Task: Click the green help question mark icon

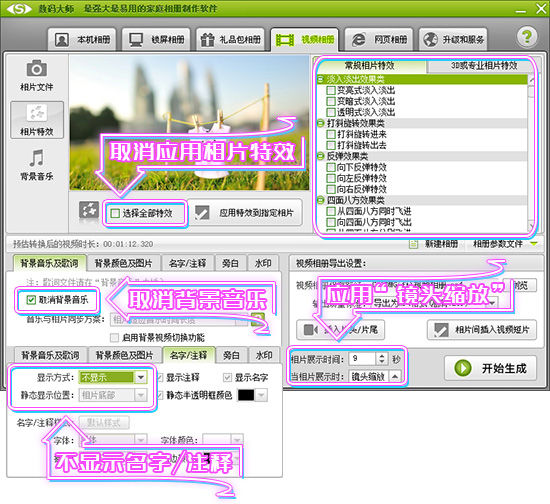Action: click(526, 37)
